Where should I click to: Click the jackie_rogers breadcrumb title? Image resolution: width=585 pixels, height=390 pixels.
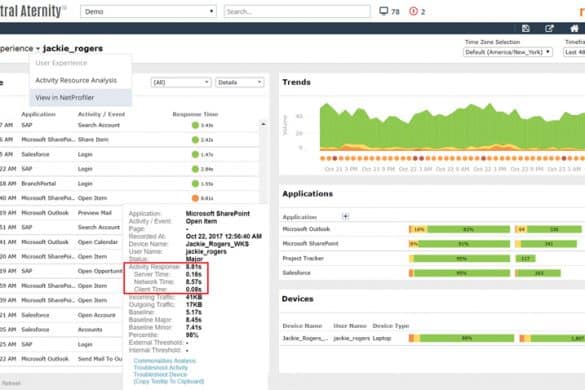click(x=73, y=49)
